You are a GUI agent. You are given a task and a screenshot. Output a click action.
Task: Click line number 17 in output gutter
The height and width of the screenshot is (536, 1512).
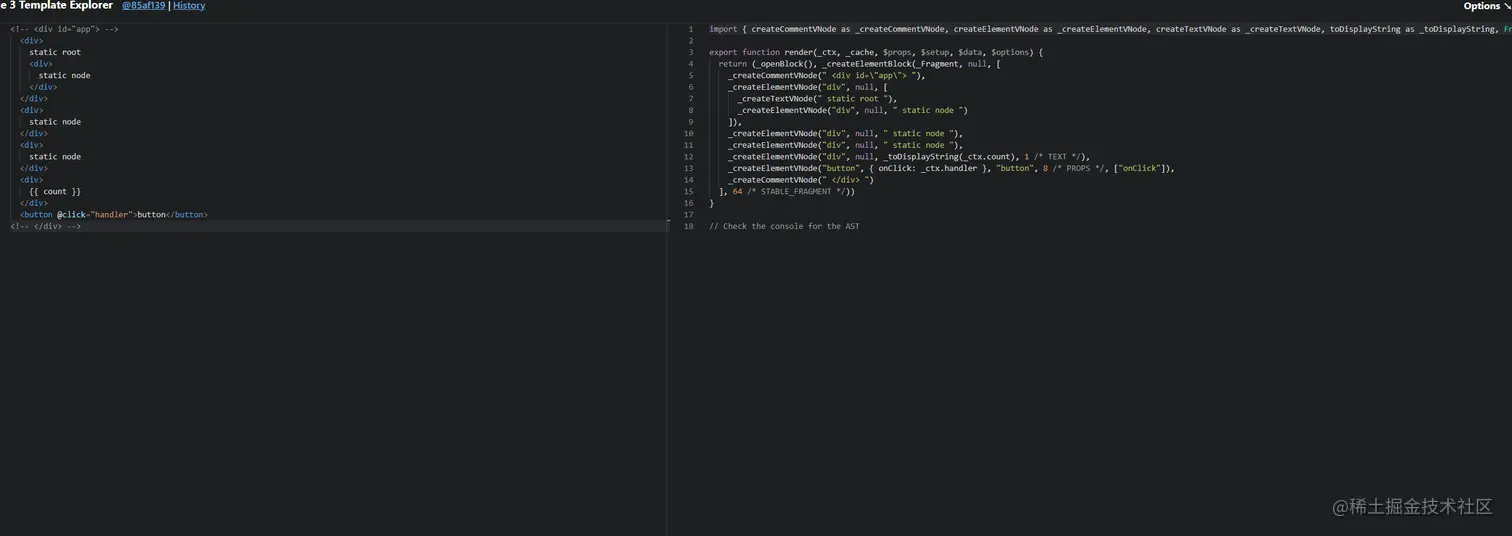tap(689, 215)
